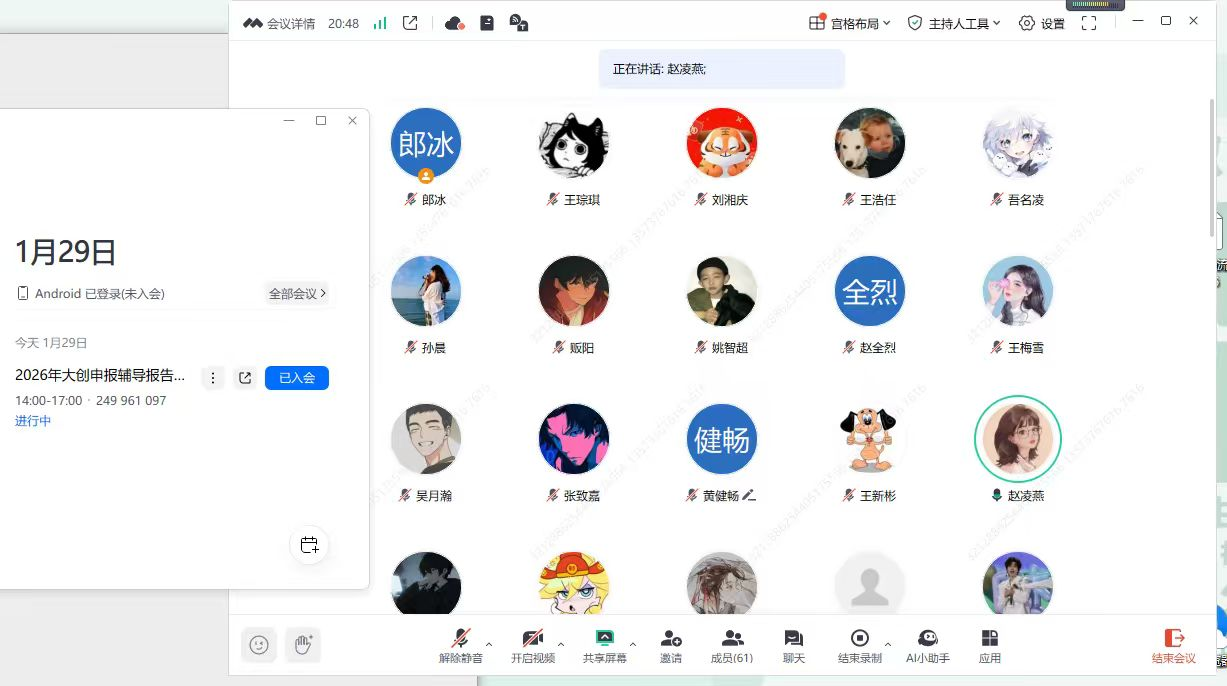The width and height of the screenshot is (1227, 686).
Task: Open 会议详情 meeting details
Action: (280, 23)
